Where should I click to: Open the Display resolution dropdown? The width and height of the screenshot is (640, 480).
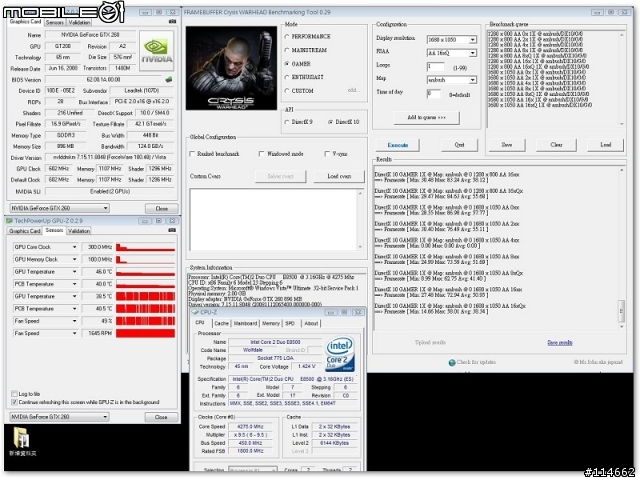[472, 40]
